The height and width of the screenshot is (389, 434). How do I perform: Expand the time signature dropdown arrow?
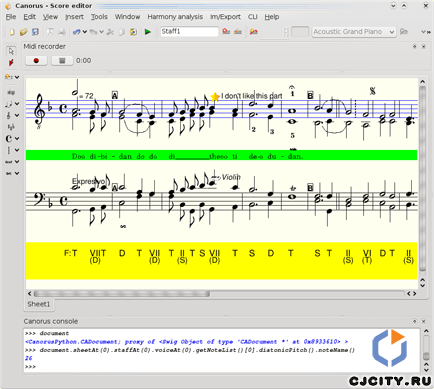[x=17, y=138]
